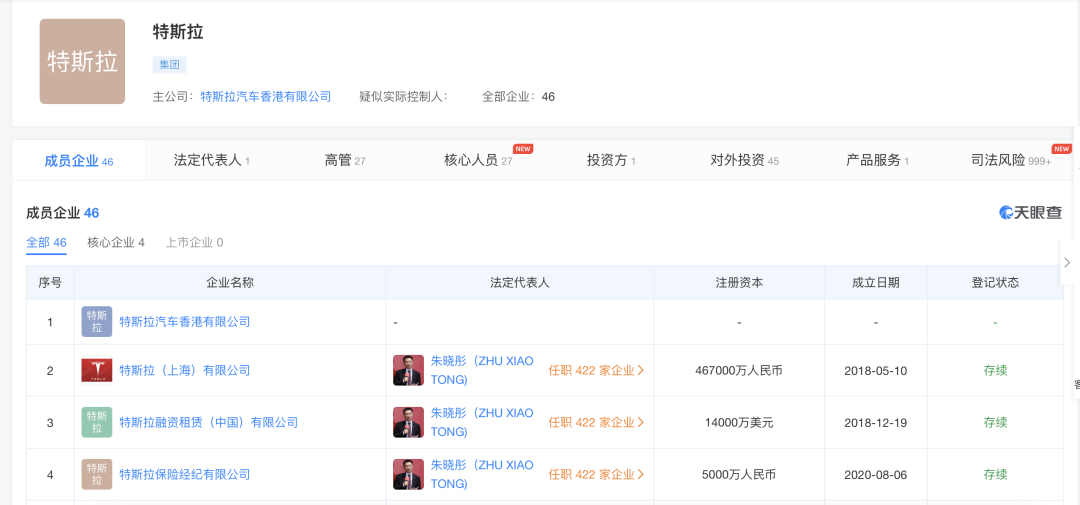
Task: Expand the right side panel arrow
Action: 1068,262
